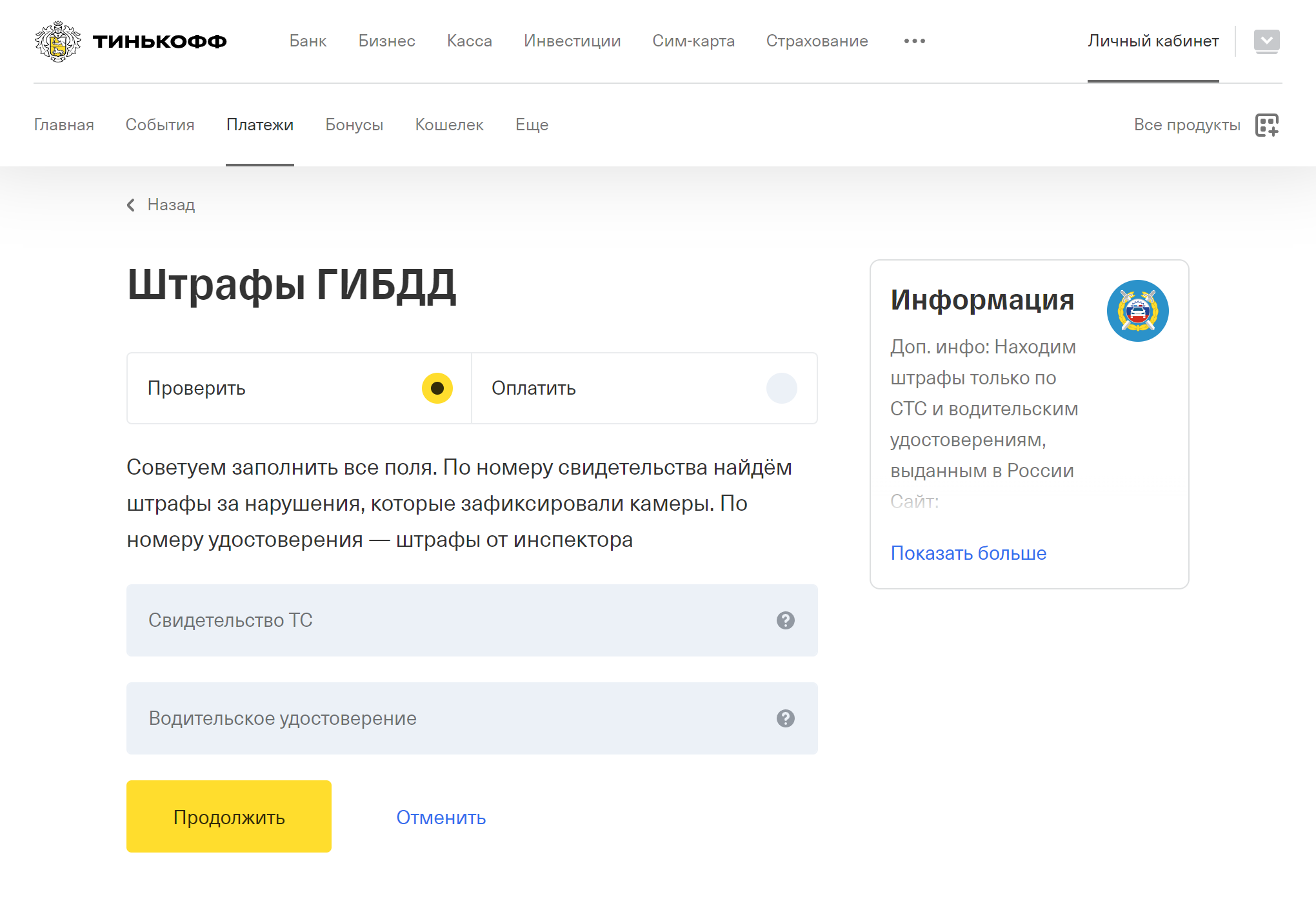Image resolution: width=1316 pixels, height=908 pixels.
Task: Switch to the Бонусы tab
Action: point(354,125)
